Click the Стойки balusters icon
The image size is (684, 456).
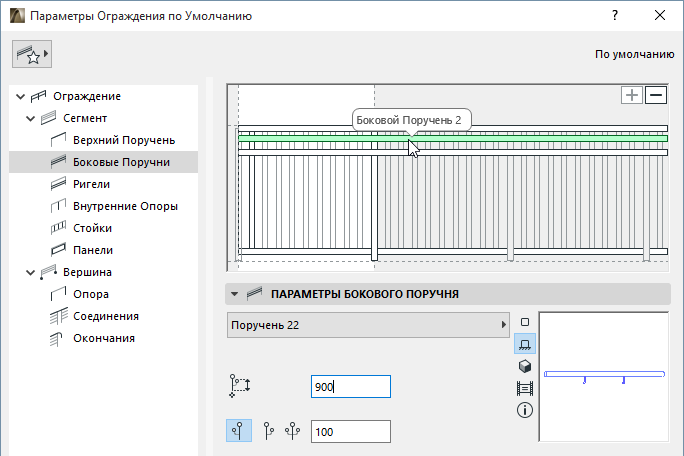coord(58,228)
